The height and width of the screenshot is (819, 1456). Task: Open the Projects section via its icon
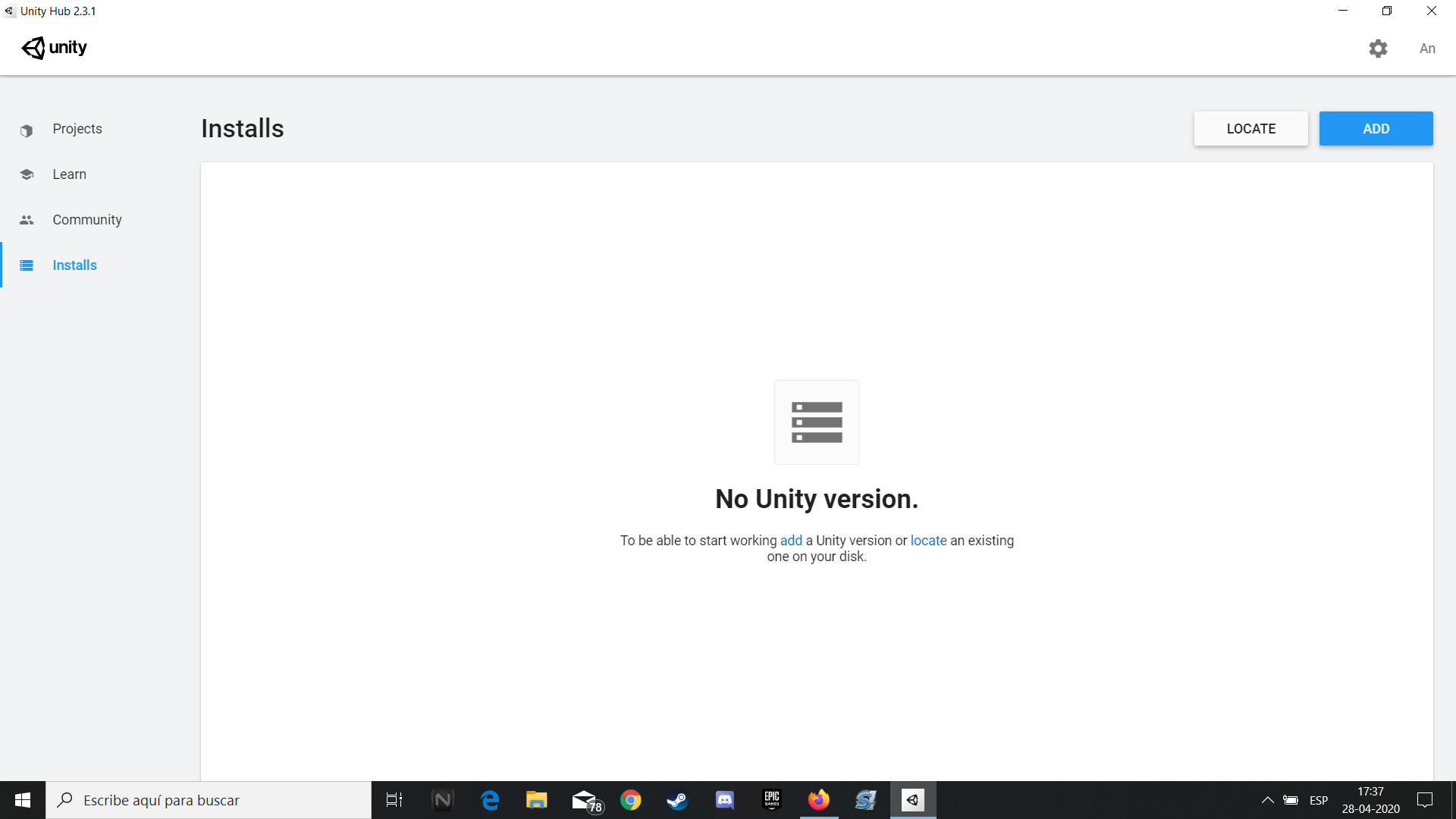tap(27, 129)
